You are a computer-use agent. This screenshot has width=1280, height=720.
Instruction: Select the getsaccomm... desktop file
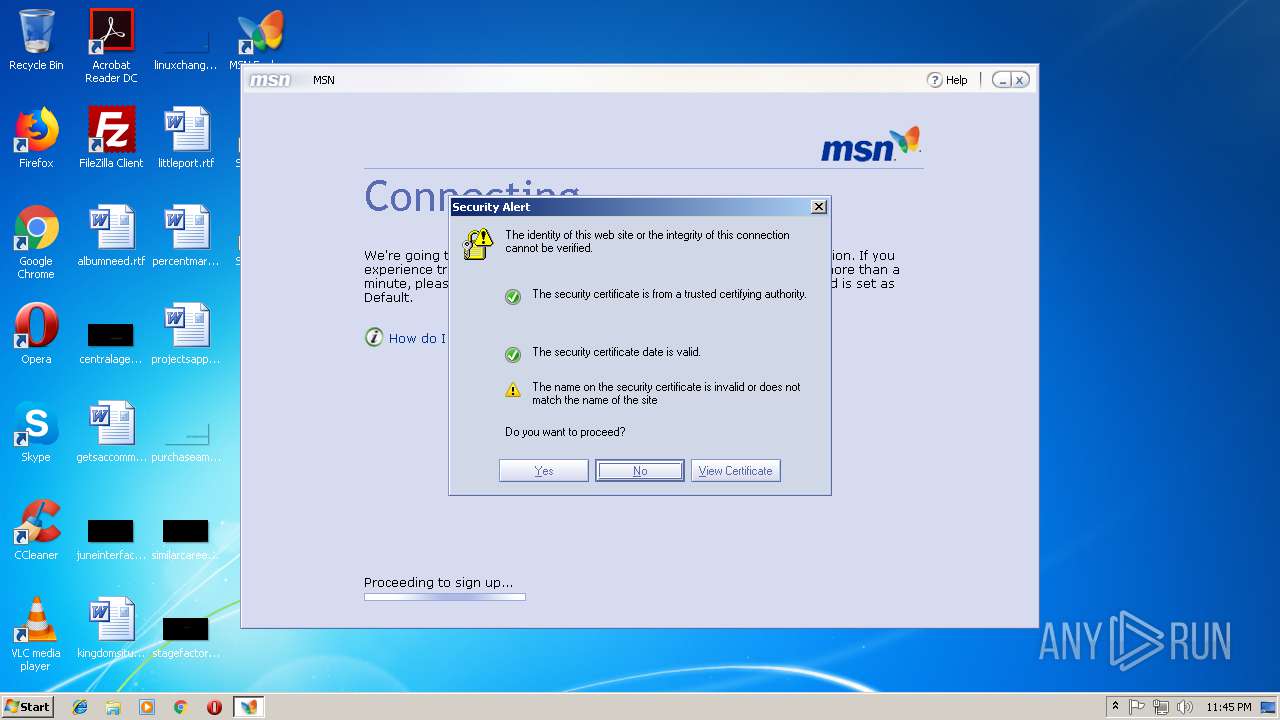click(x=111, y=432)
